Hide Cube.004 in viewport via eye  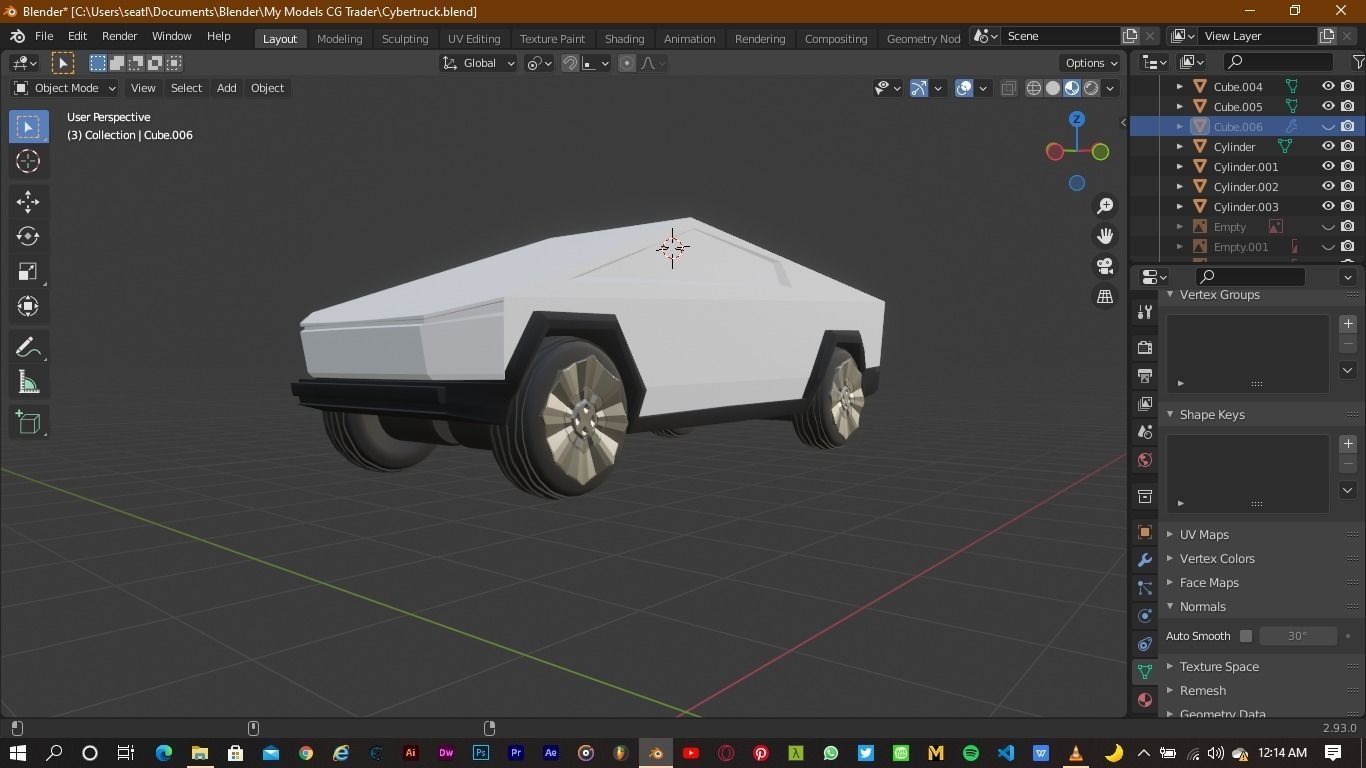click(x=1328, y=86)
